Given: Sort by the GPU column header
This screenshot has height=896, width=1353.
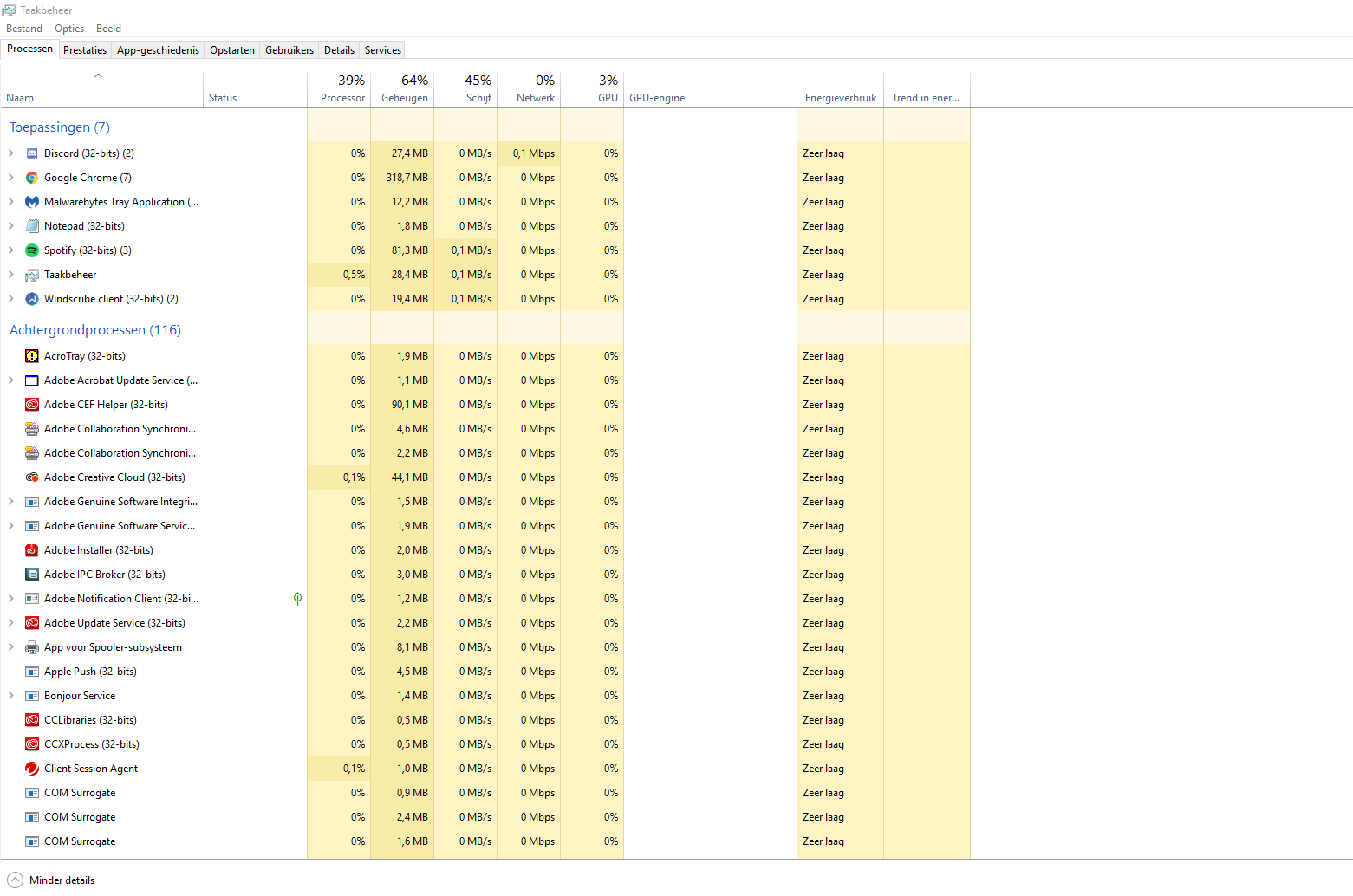Looking at the screenshot, I should point(592,89).
